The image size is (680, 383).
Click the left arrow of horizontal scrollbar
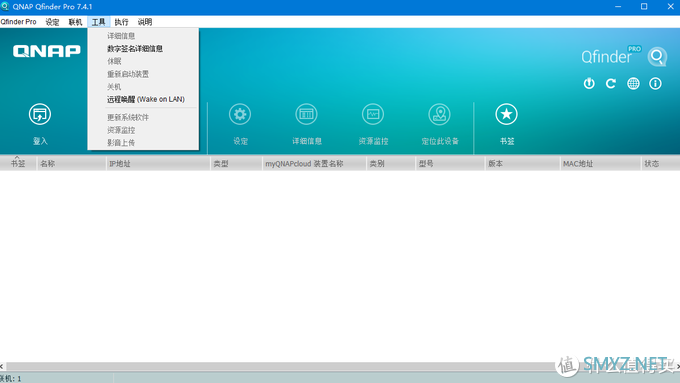(2, 367)
